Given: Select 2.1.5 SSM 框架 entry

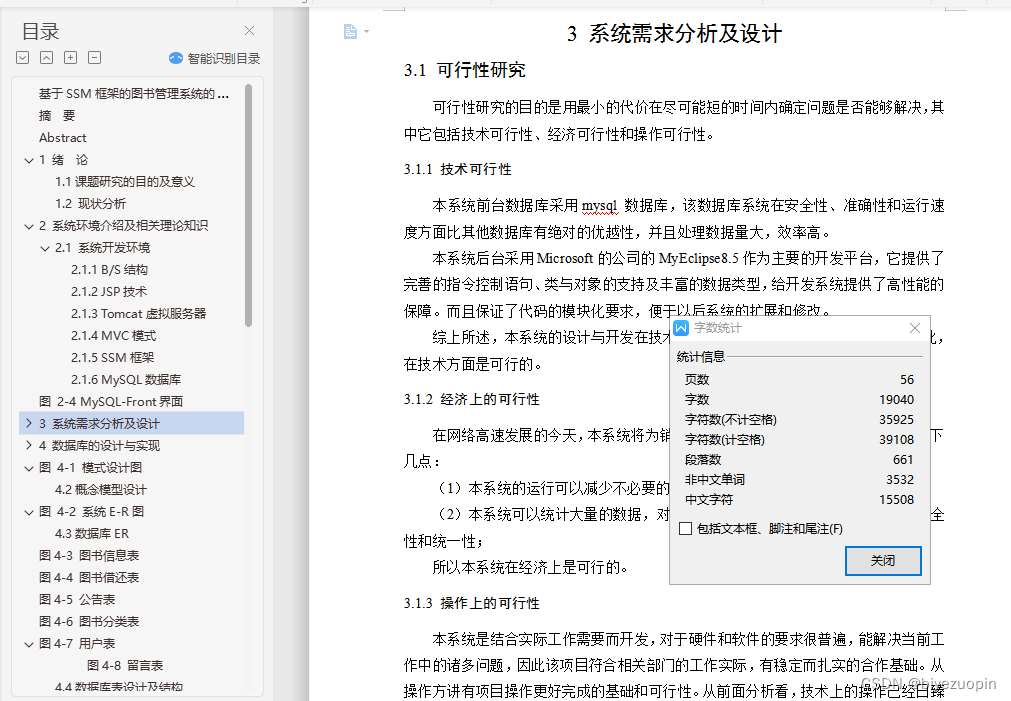Looking at the screenshot, I should coord(113,357).
